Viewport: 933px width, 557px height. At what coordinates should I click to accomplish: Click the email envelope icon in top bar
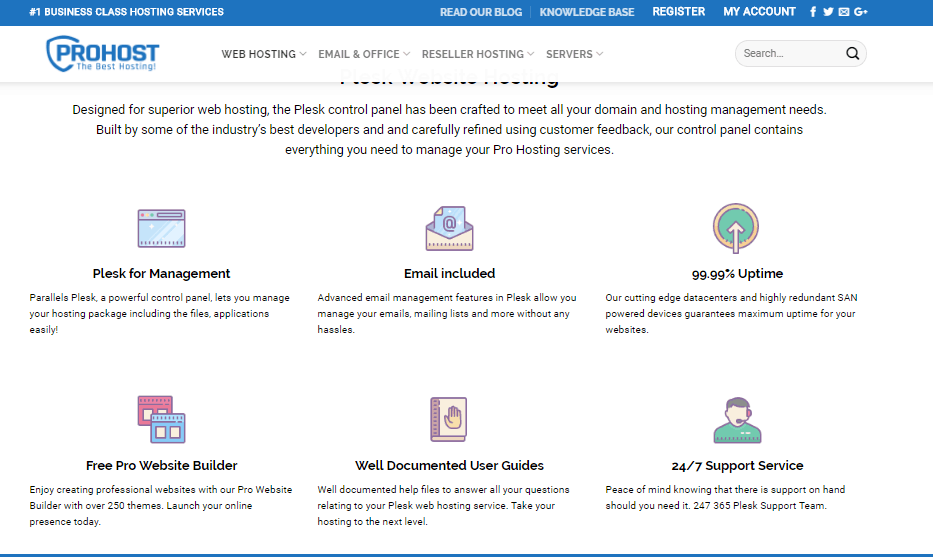tap(844, 12)
